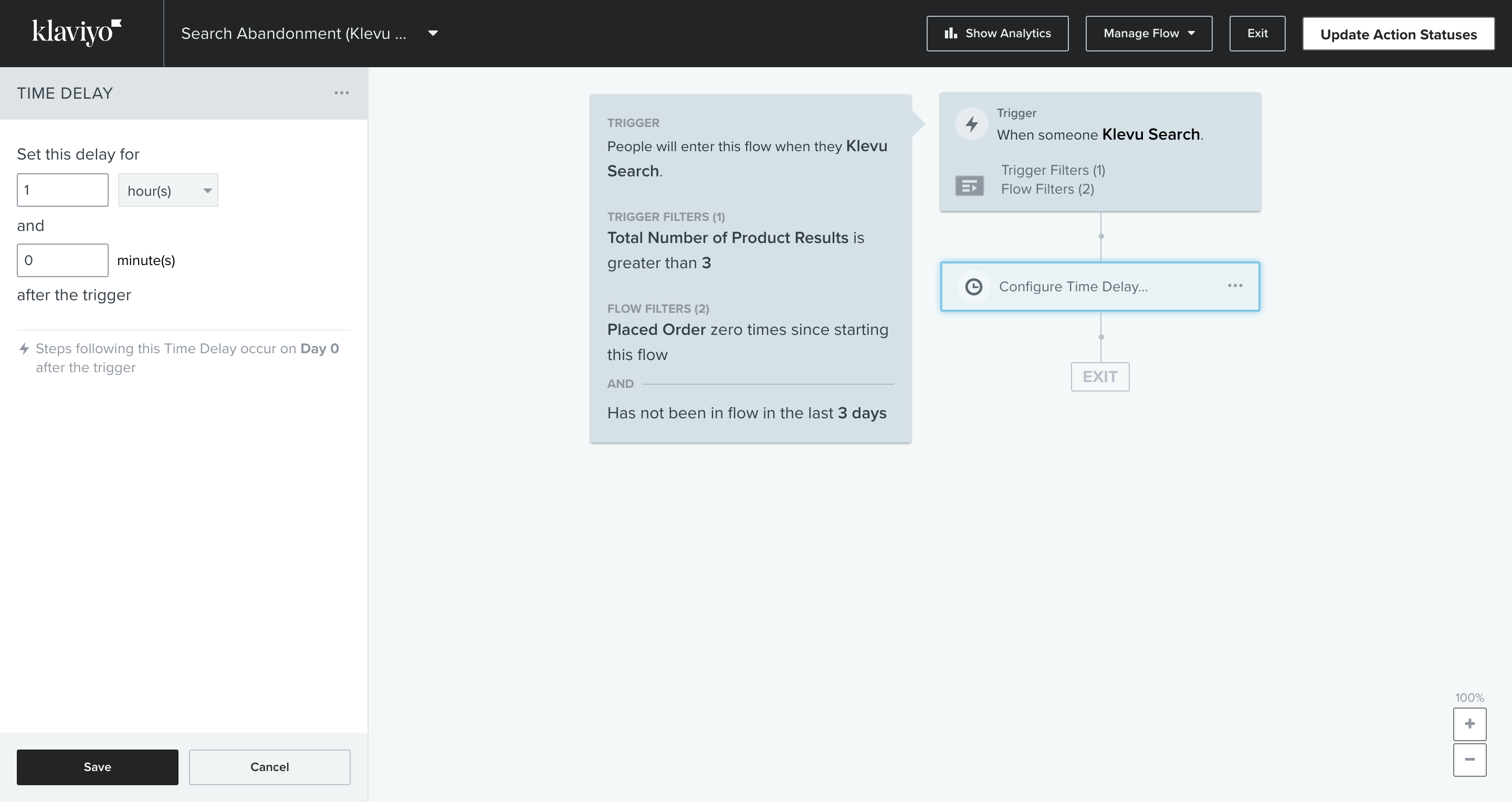Click the bar chart icon in Show Analytics
This screenshot has width=1512, height=802.
coord(950,34)
